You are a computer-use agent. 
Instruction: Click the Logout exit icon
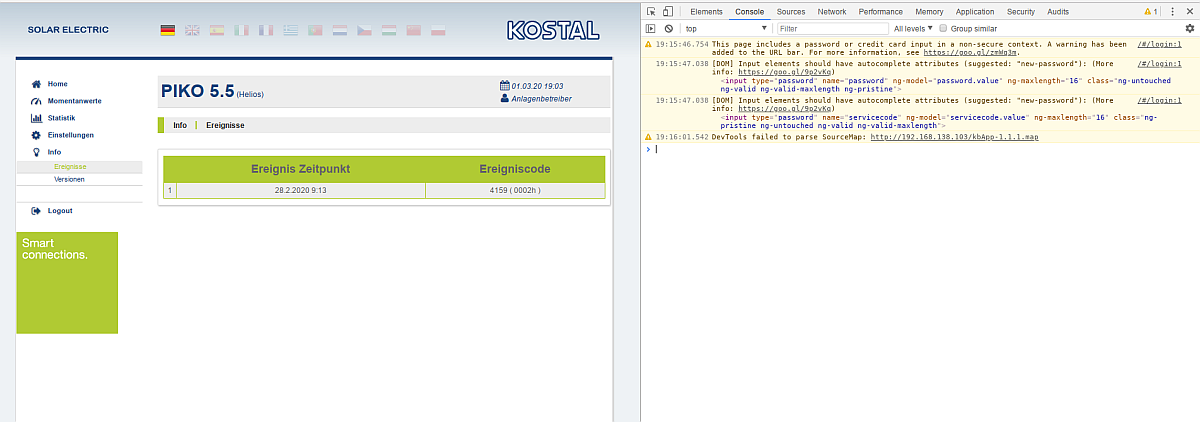[x=36, y=211]
